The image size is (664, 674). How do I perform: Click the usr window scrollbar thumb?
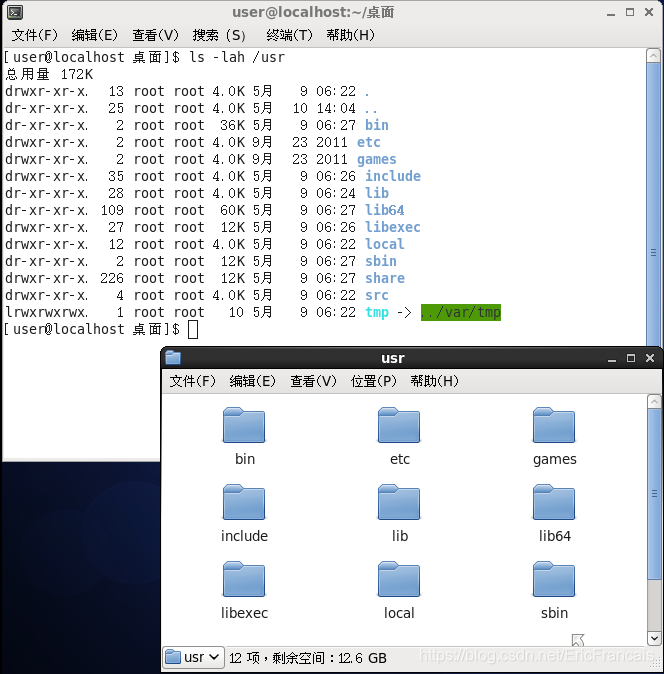(x=654, y=494)
